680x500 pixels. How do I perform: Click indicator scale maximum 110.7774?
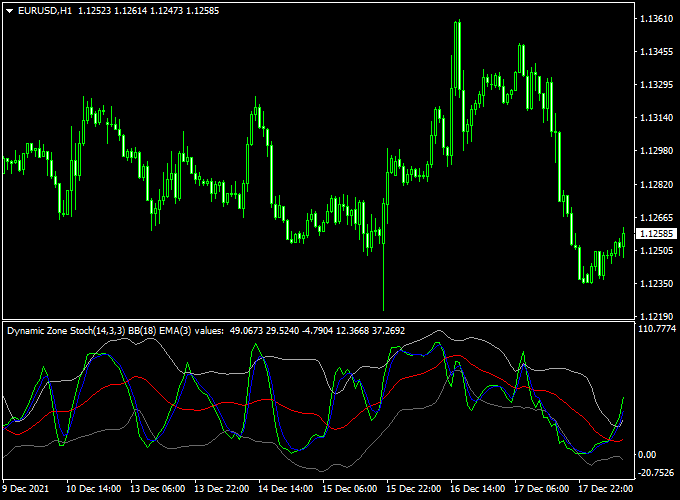657,329
